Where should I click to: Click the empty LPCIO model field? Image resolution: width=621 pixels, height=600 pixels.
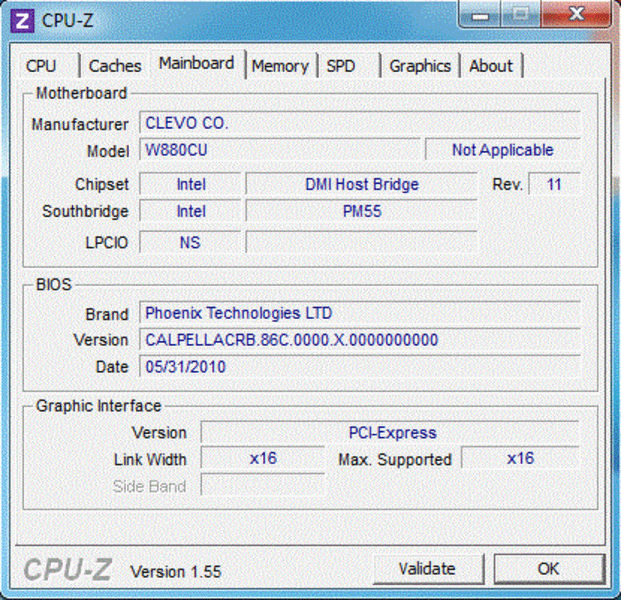click(361, 242)
